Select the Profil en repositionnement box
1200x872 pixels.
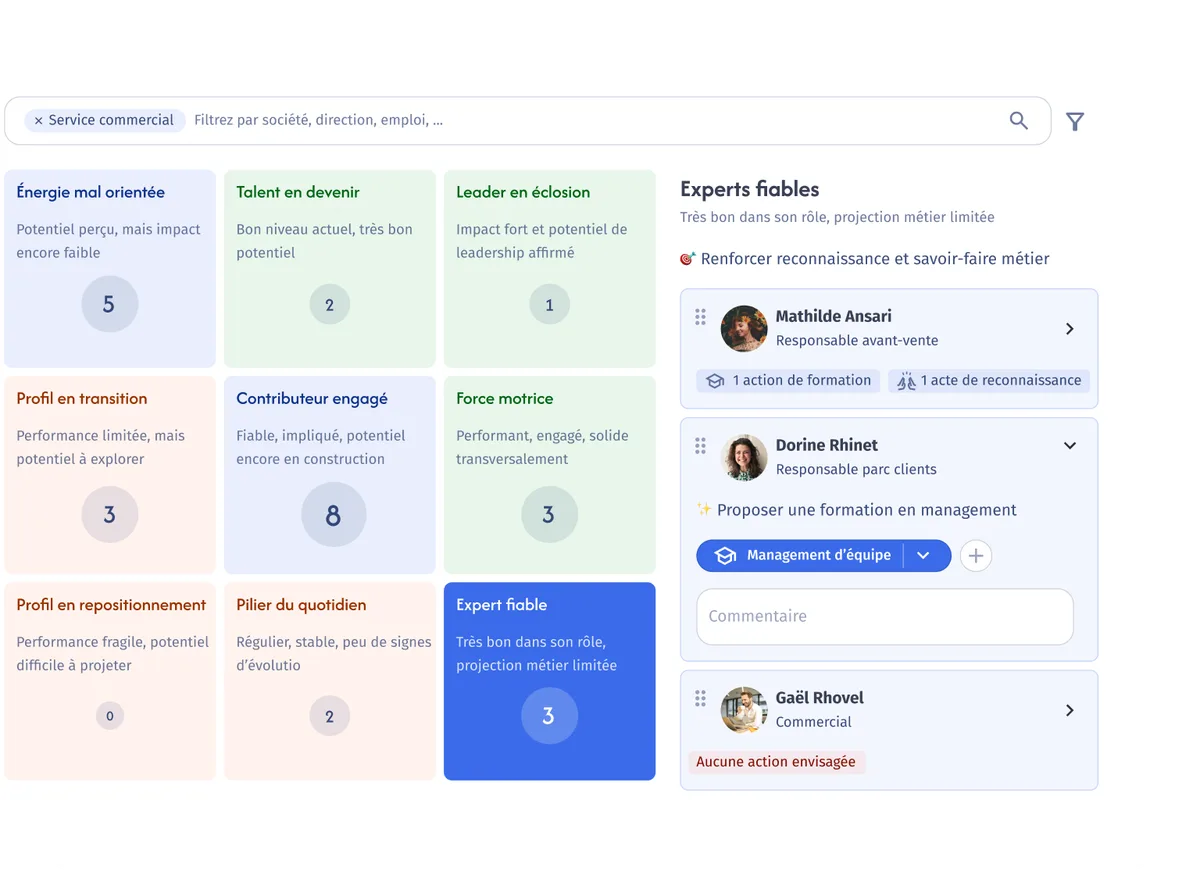[x=110, y=681]
